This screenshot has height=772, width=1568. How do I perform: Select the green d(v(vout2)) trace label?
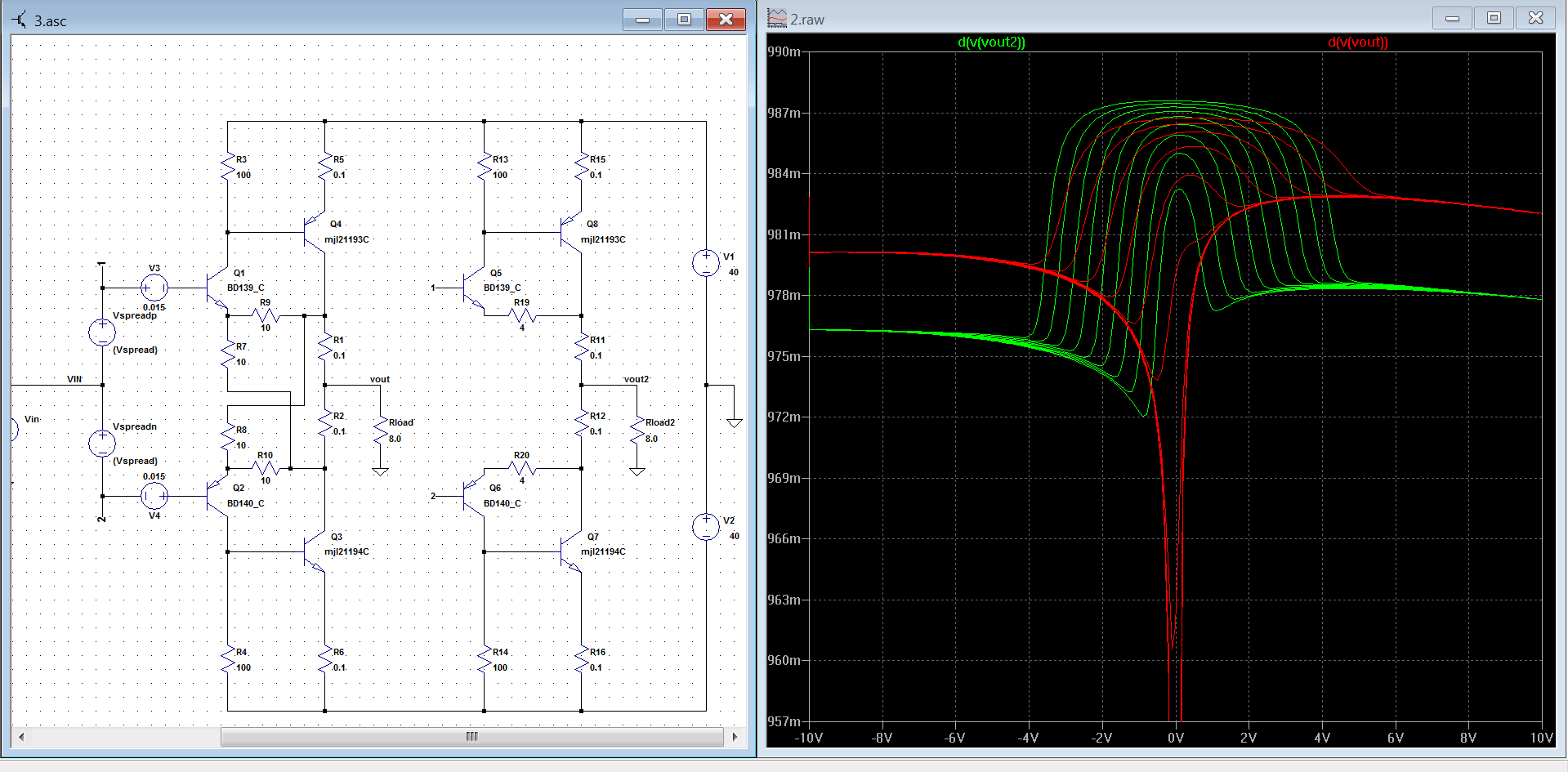(x=991, y=42)
